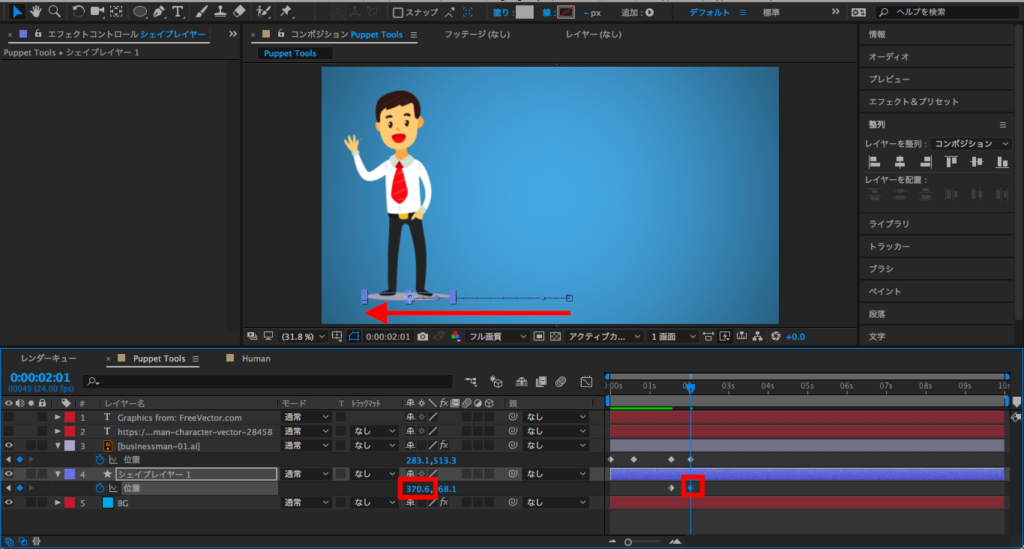Switch to the Human timeline tab
This screenshot has height=549, width=1024.
pos(256,358)
